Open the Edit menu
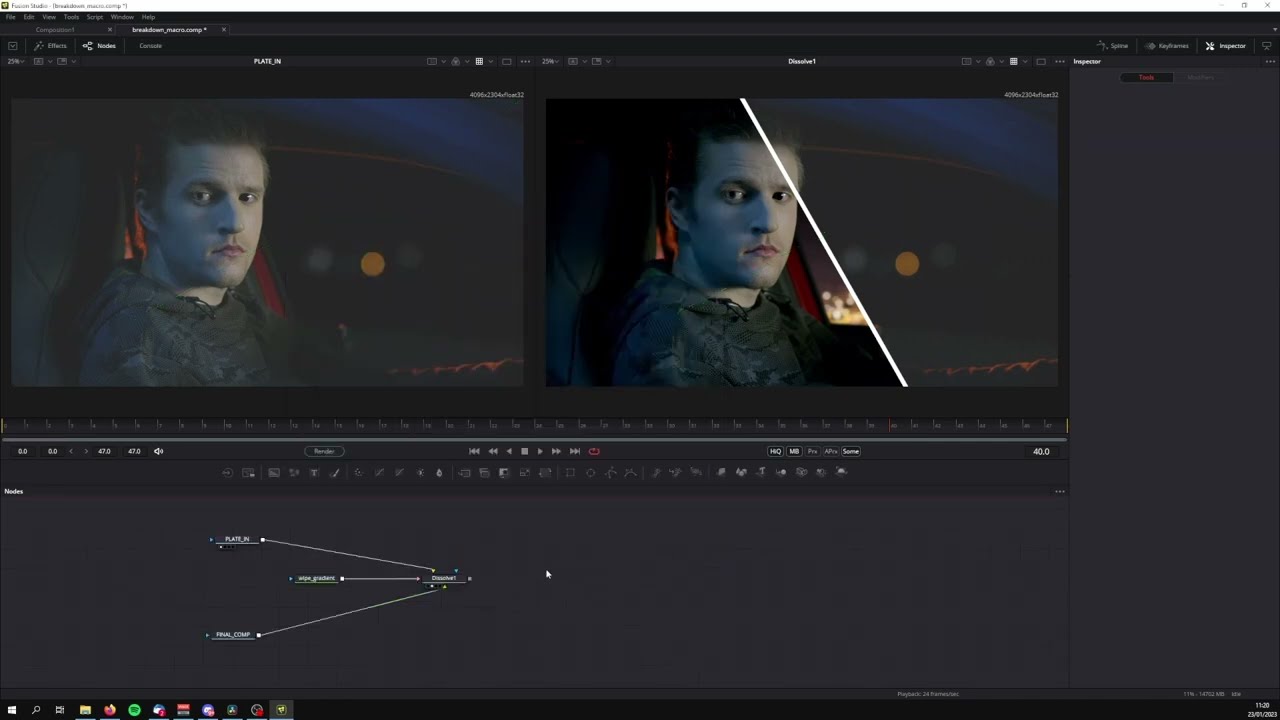Screen dimensions: 1280x720 click(x=29, y=17)
